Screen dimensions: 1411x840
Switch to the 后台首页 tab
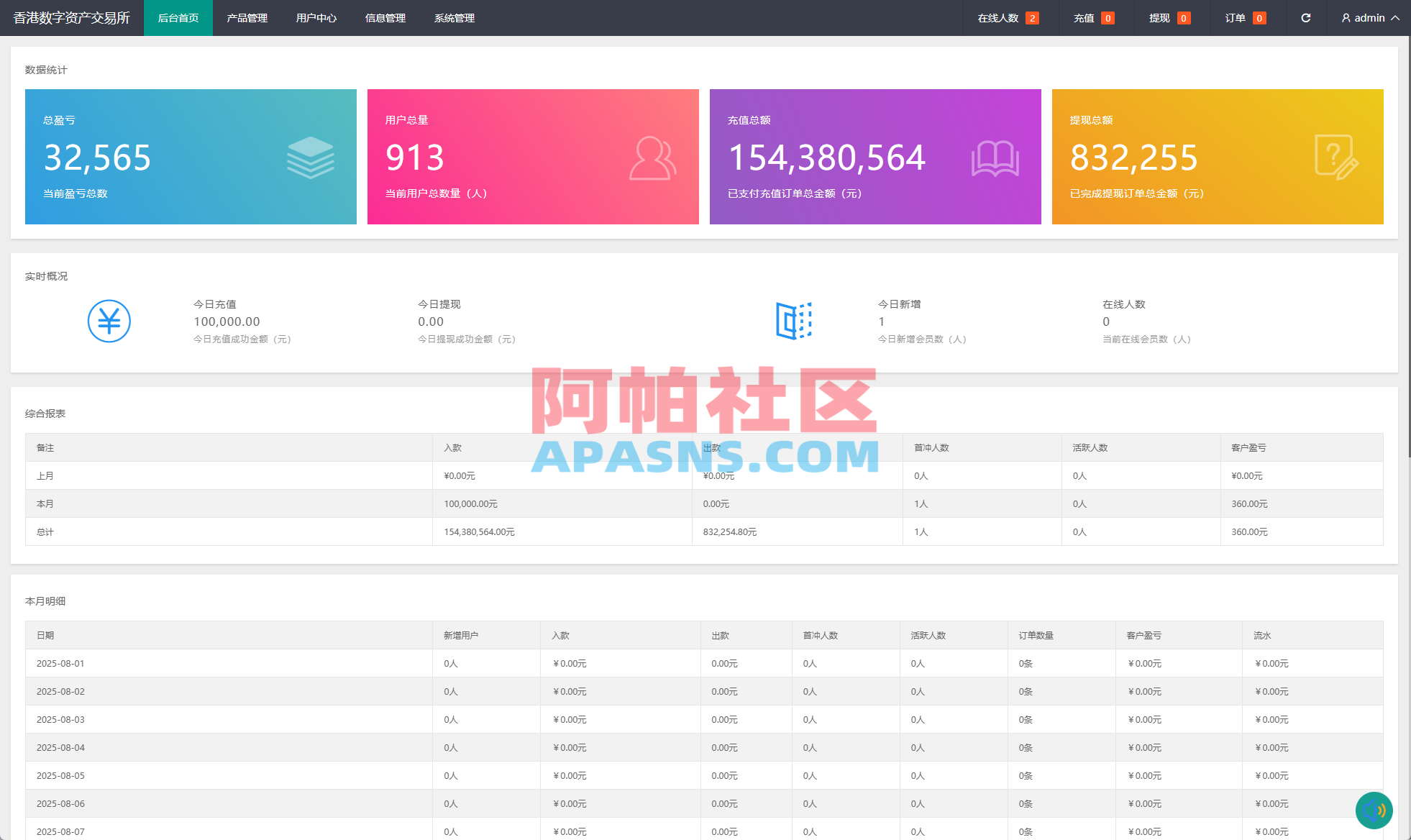click(x=178, y=18)
